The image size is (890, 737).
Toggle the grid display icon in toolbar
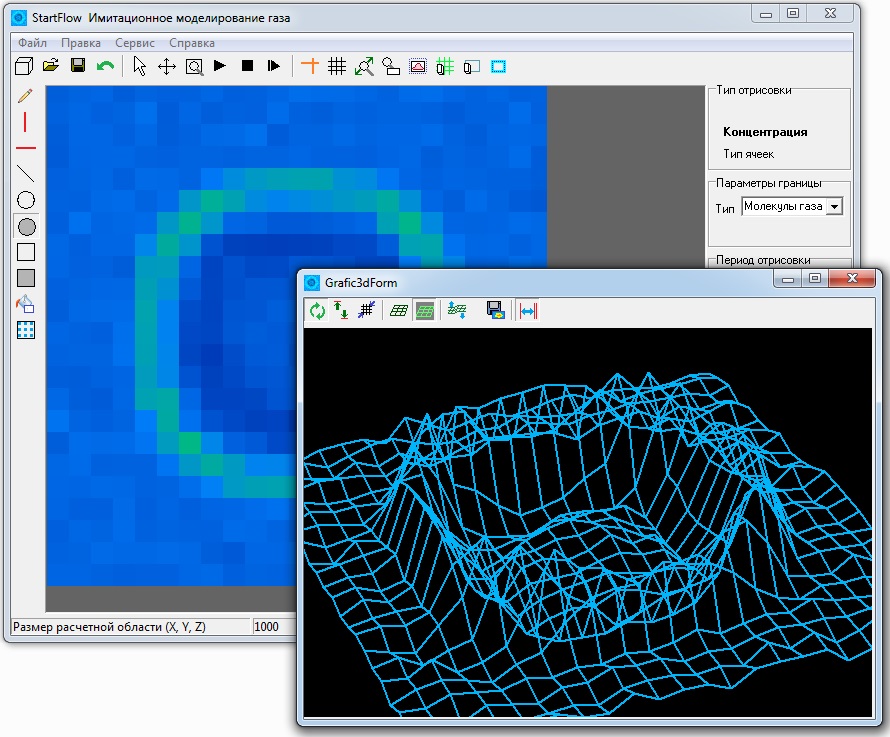click(337, 66)
